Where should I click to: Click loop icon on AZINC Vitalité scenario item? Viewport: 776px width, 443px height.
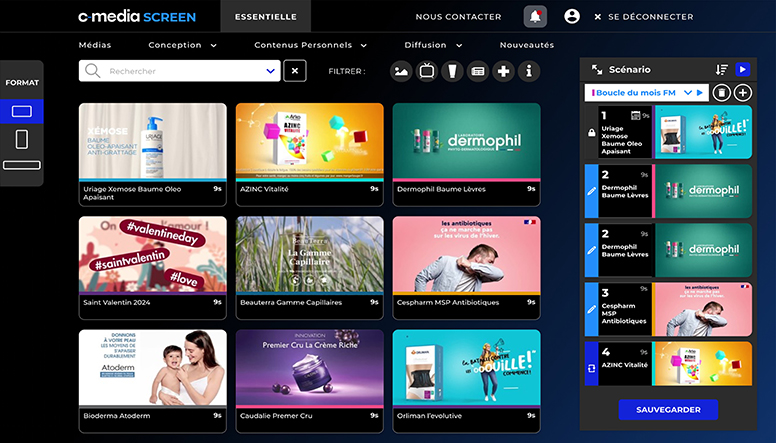click(591, 369)
